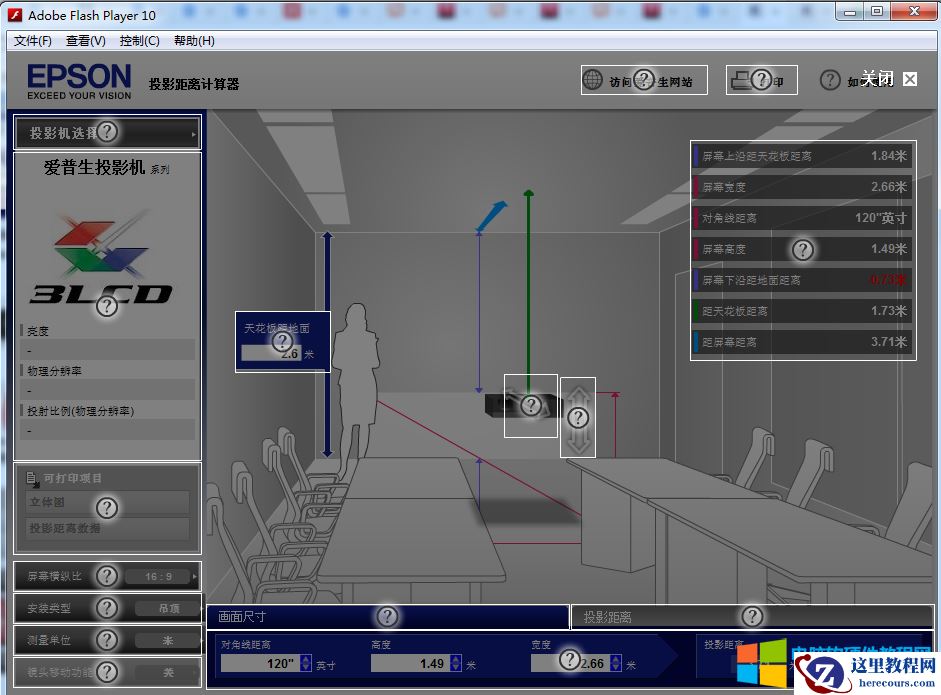Open help for 测量单位 setting
The image size is (941, 695).
107,640
